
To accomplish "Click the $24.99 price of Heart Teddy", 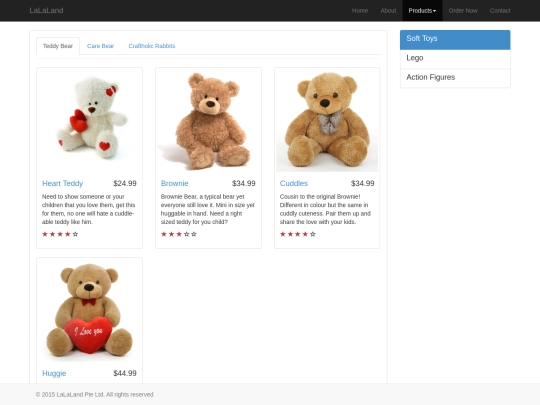I will click(x=125, y=184).
